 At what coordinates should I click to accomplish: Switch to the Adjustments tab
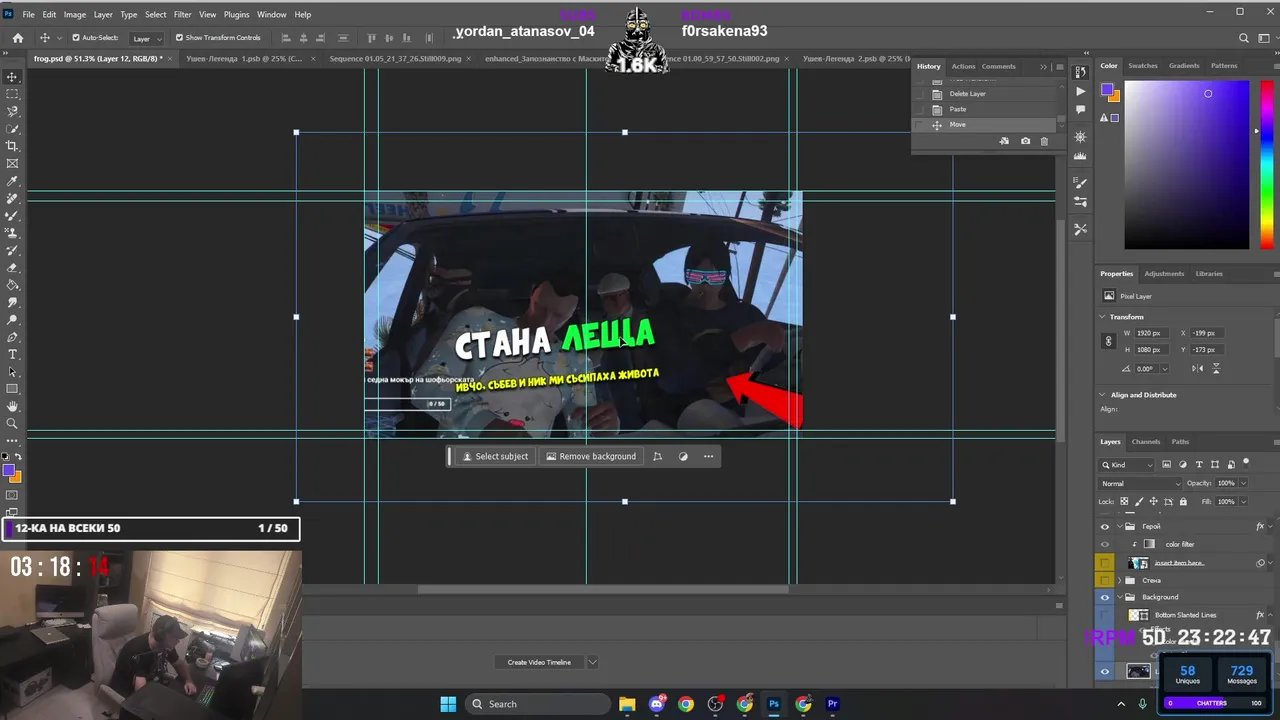pos(1164,274)
